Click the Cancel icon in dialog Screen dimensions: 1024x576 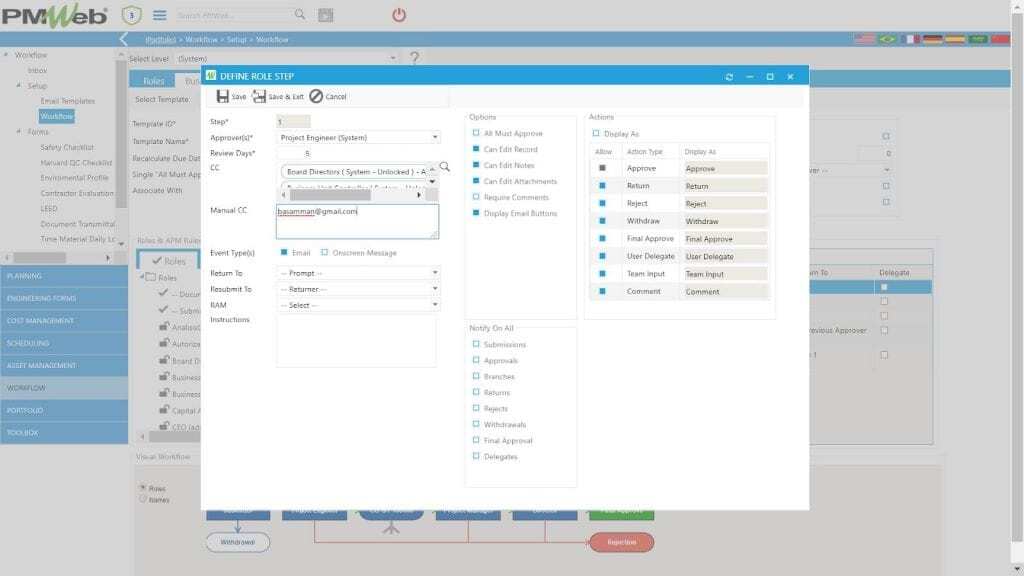pyautogui.click(x=316, y=96)
